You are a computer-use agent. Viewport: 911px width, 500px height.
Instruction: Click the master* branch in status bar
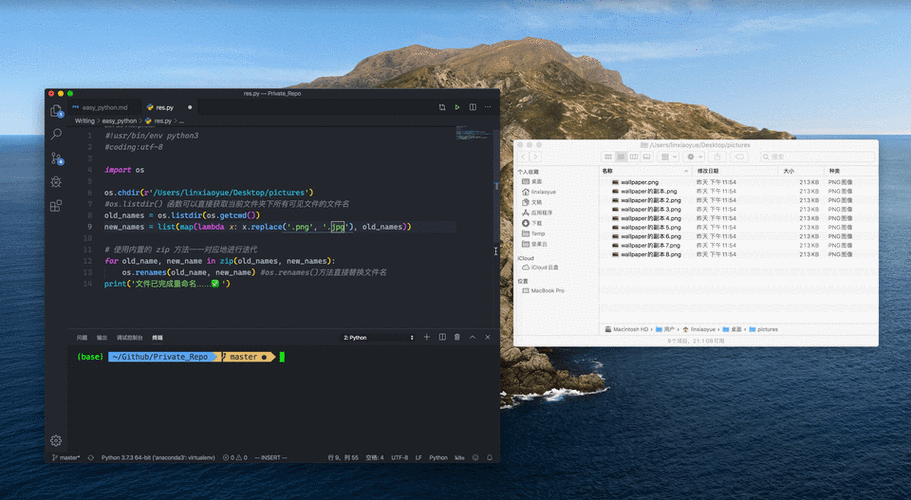click(66, 458)
